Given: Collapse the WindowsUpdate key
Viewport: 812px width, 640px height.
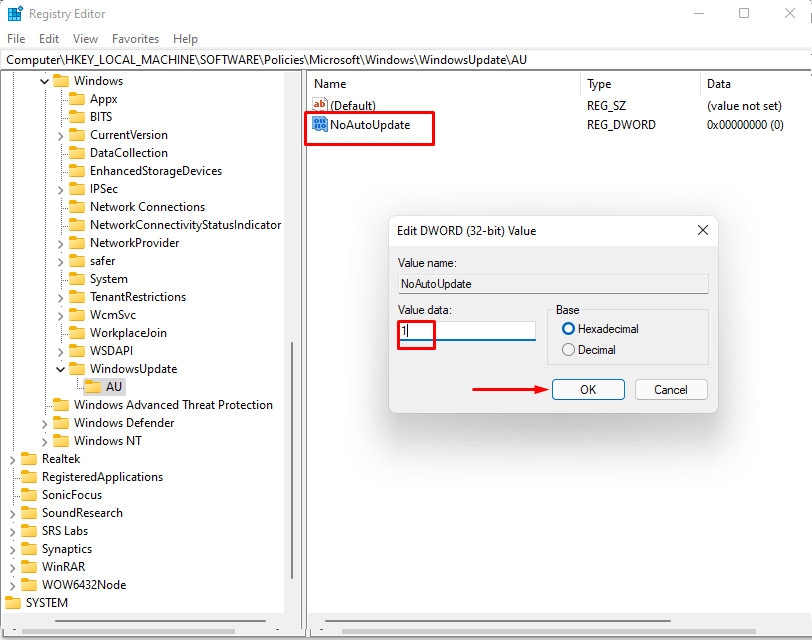Looking at the screenshot, I should click(x=60, y=369).
